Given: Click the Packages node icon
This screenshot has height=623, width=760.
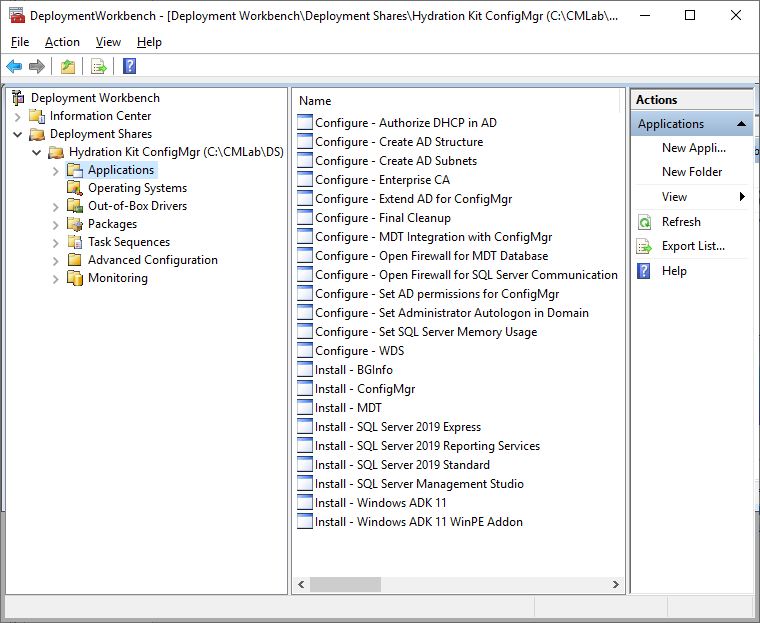Looking at the screenshot, I should tap(75, 224).
